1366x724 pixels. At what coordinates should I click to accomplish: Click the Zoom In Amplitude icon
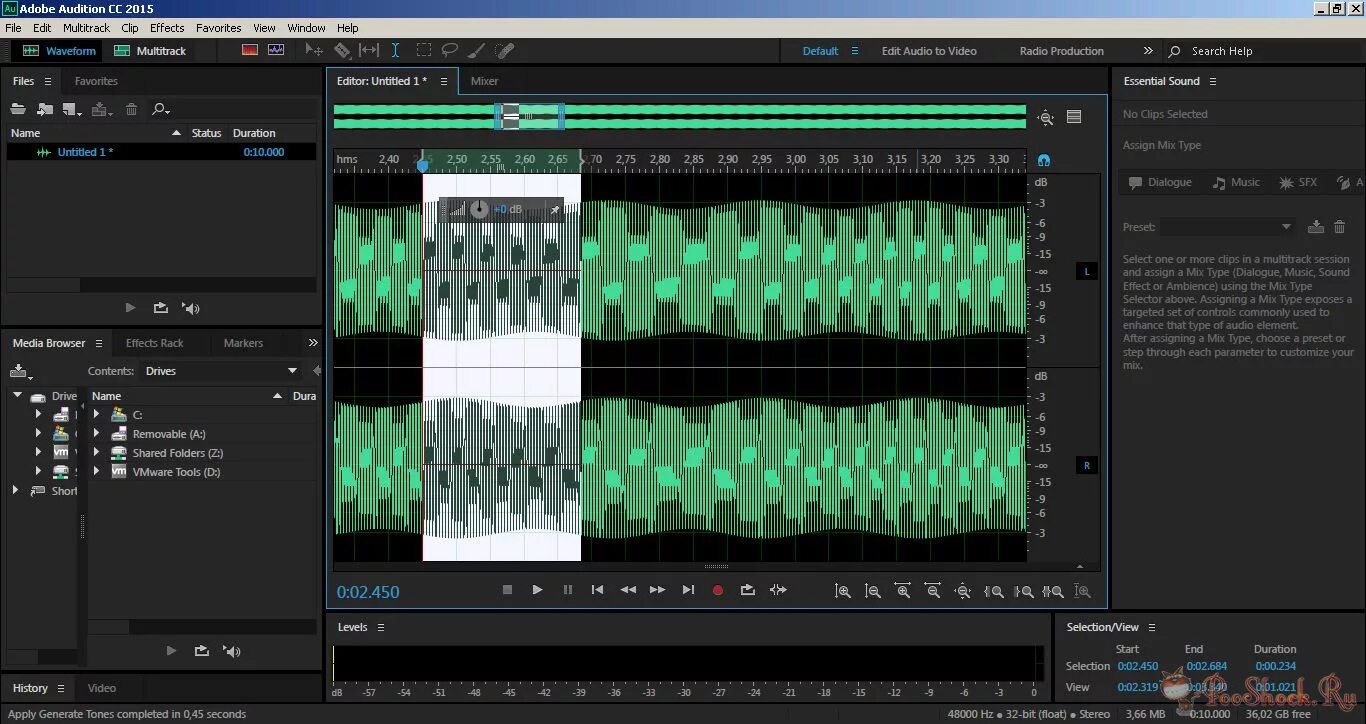point(843,591)
